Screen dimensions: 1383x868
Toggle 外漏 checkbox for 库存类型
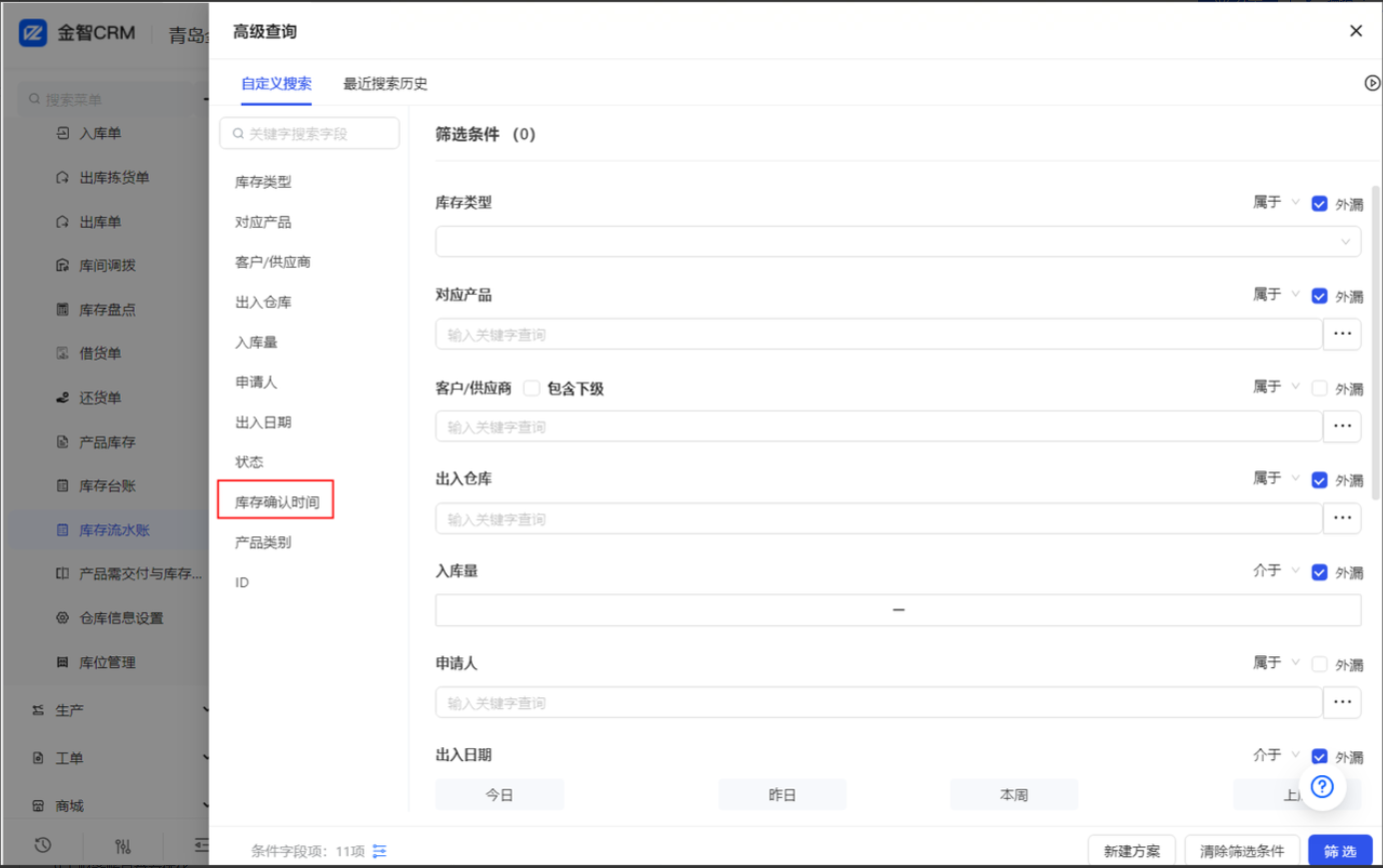[x=1319, y=204]
